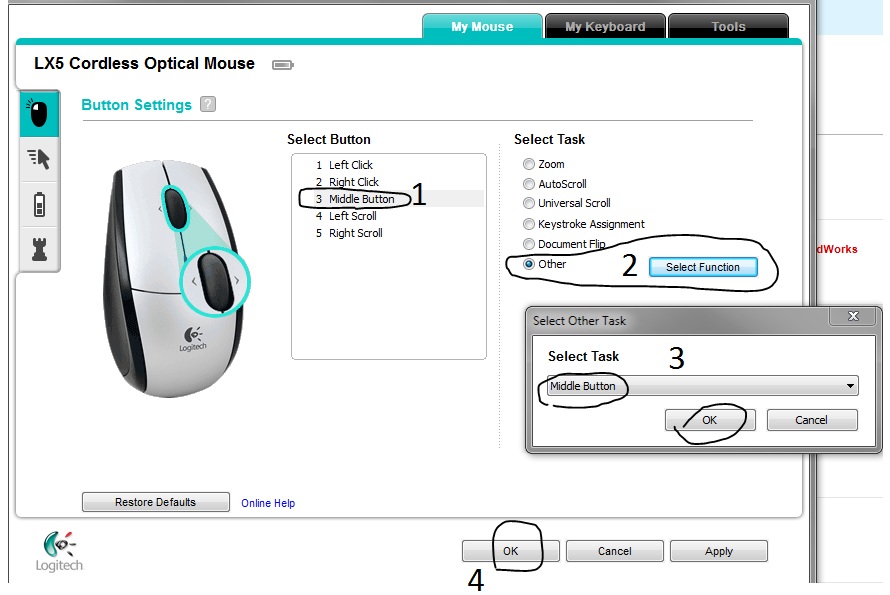Click Cancel in Select Other Task dialog
Viewport: 890px width, 595px height.
(812, 420)
